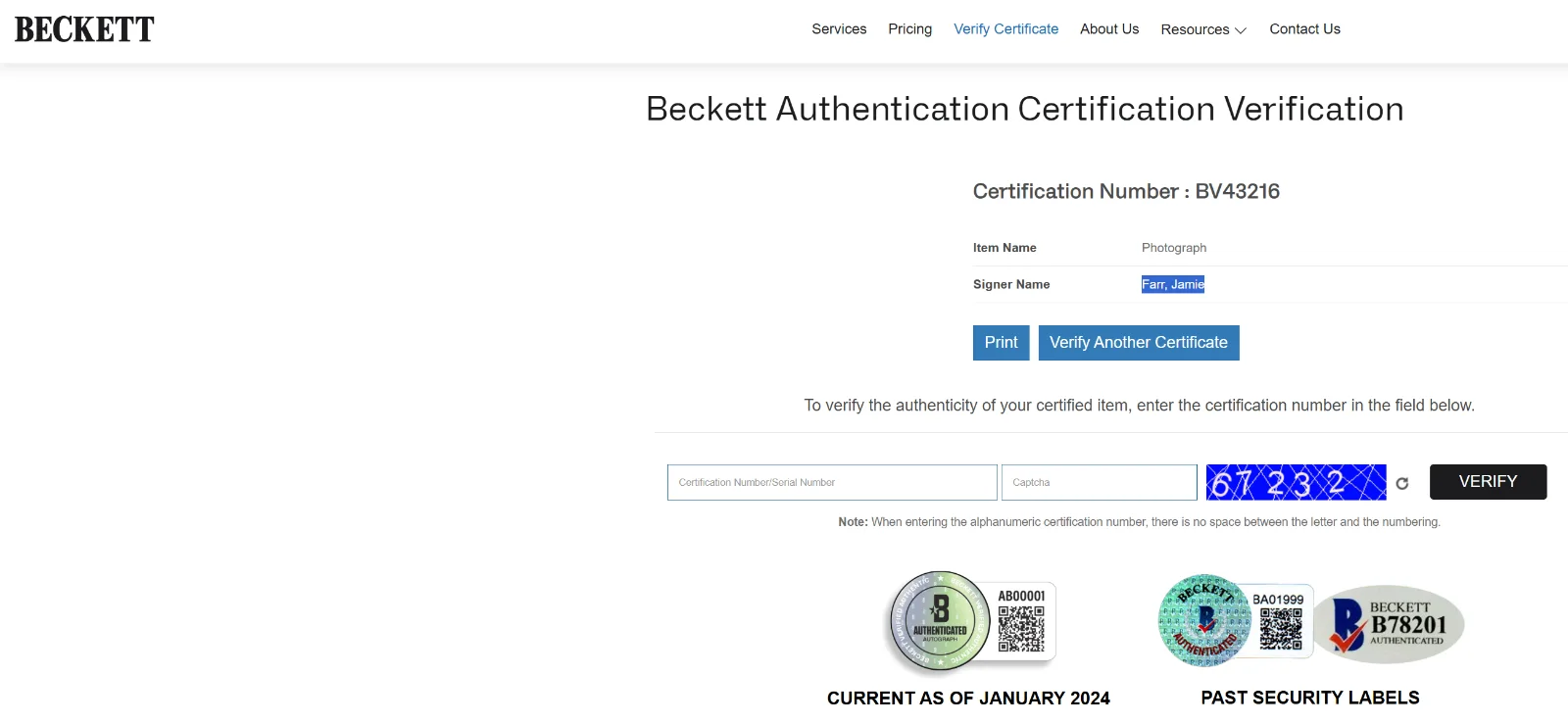
Task: Open the About Us page
Action: [x=1109, y=29]
